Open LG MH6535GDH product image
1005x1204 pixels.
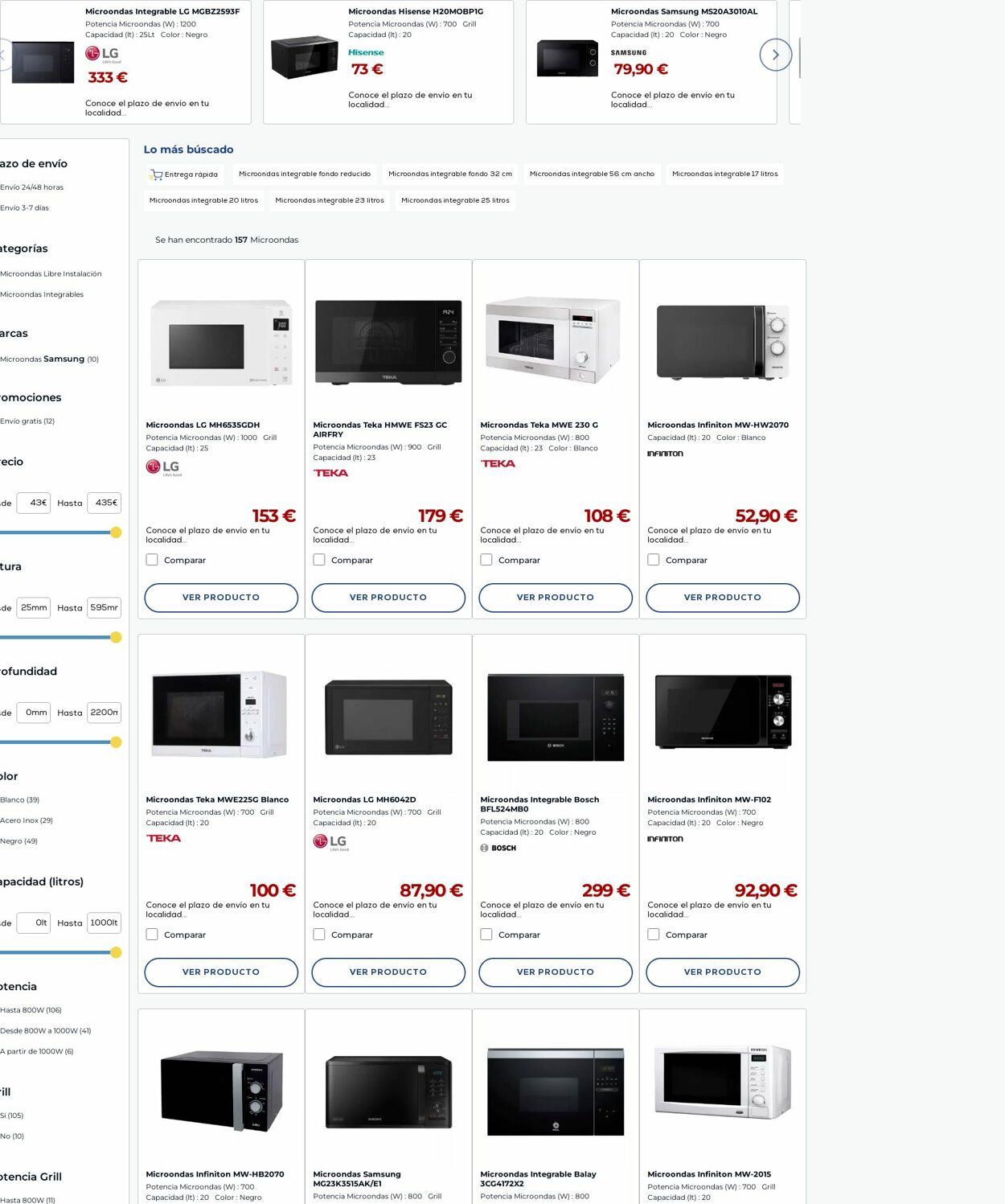click(221, 342)
